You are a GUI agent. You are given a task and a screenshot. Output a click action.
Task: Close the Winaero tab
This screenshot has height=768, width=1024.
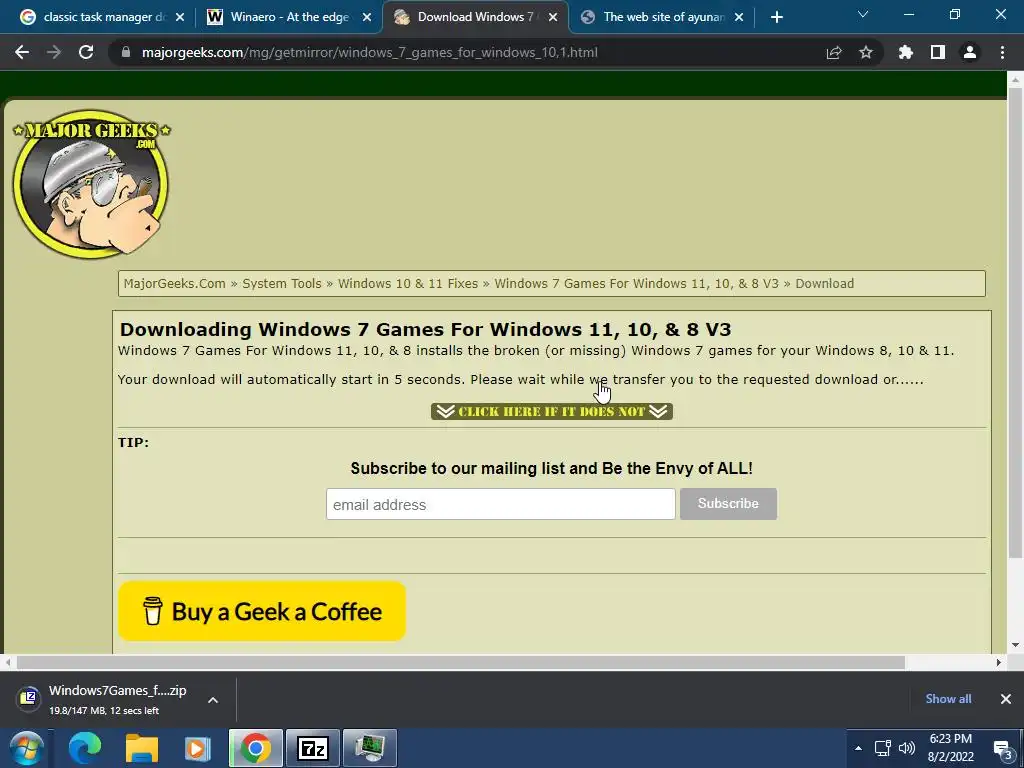367,17
